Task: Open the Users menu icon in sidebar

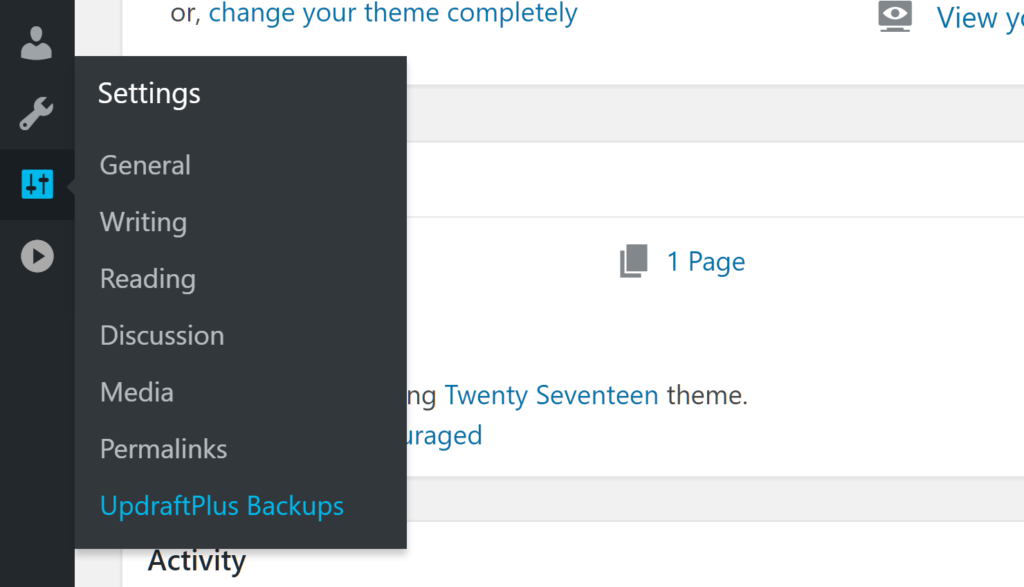Action: 36,43
